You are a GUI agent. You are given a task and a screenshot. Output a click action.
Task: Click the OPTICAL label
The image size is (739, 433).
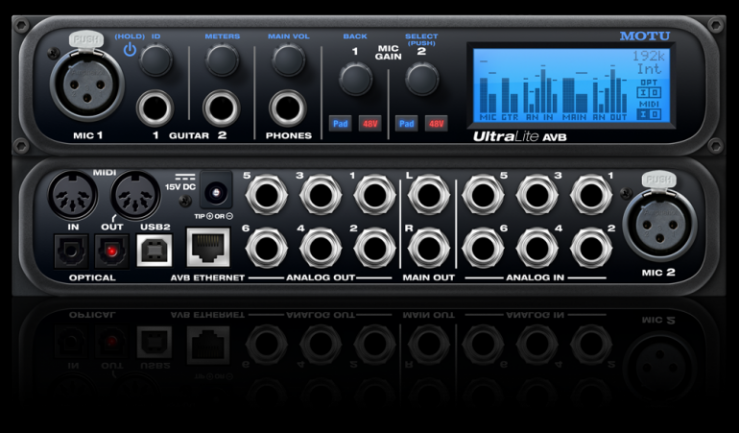92,278
